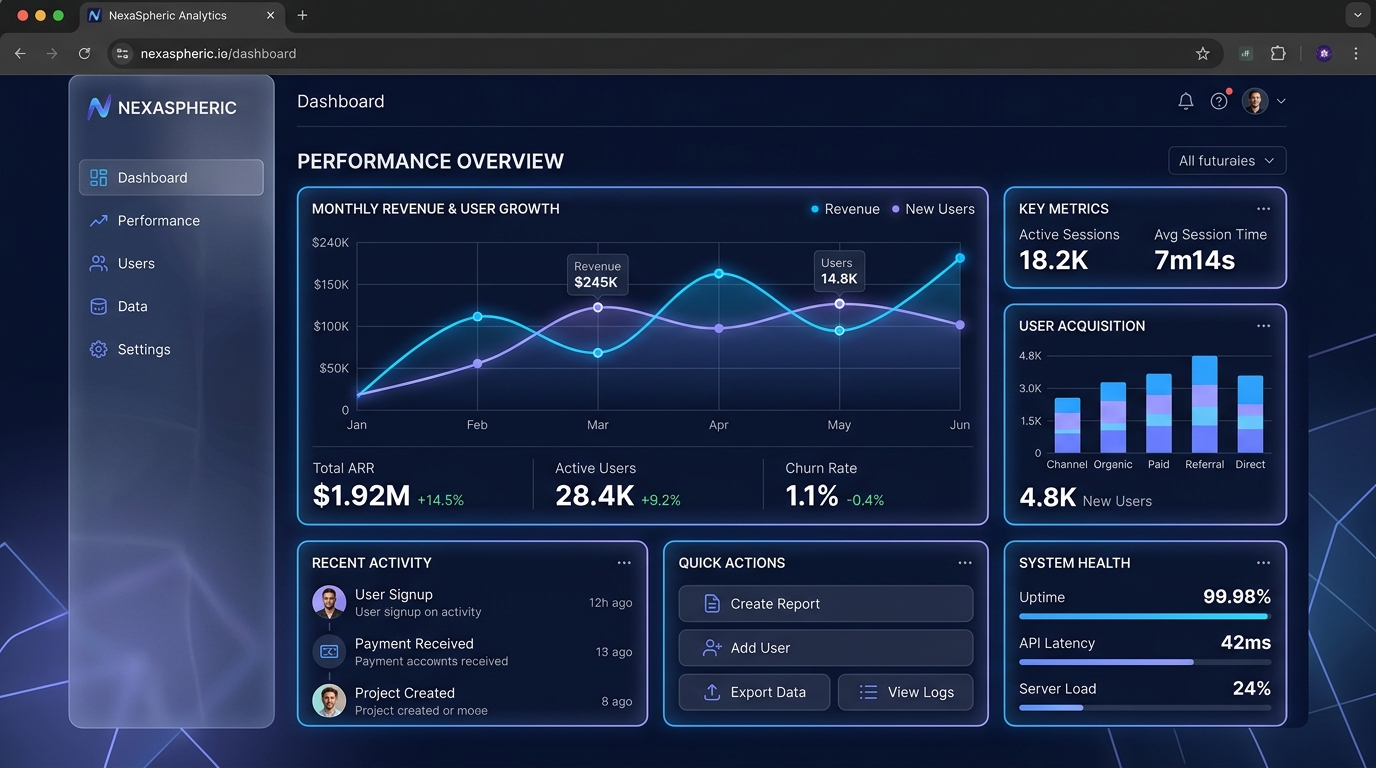Click the notifications bell icon
This screenshot has width=1376, height=768.
click(x=1186, y=101)
